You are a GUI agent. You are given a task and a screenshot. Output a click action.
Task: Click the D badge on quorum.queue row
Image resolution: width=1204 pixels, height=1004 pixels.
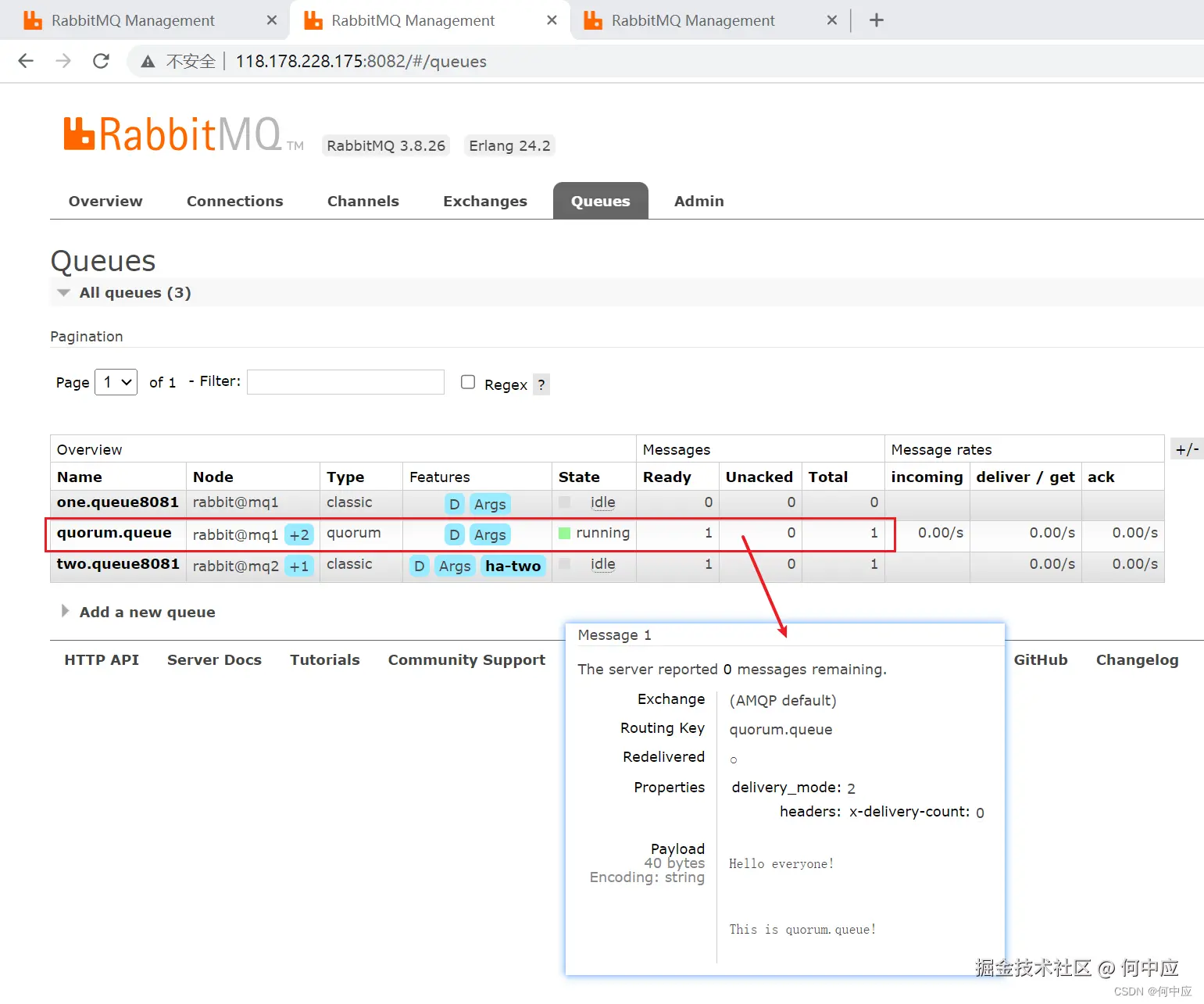point(454,535)
